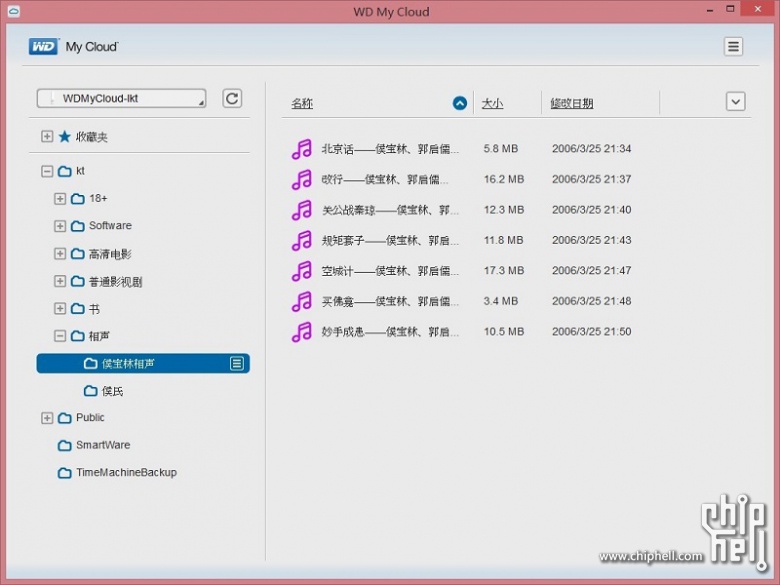Click music icon for 关公战秦琼 file

pos(301,210)
